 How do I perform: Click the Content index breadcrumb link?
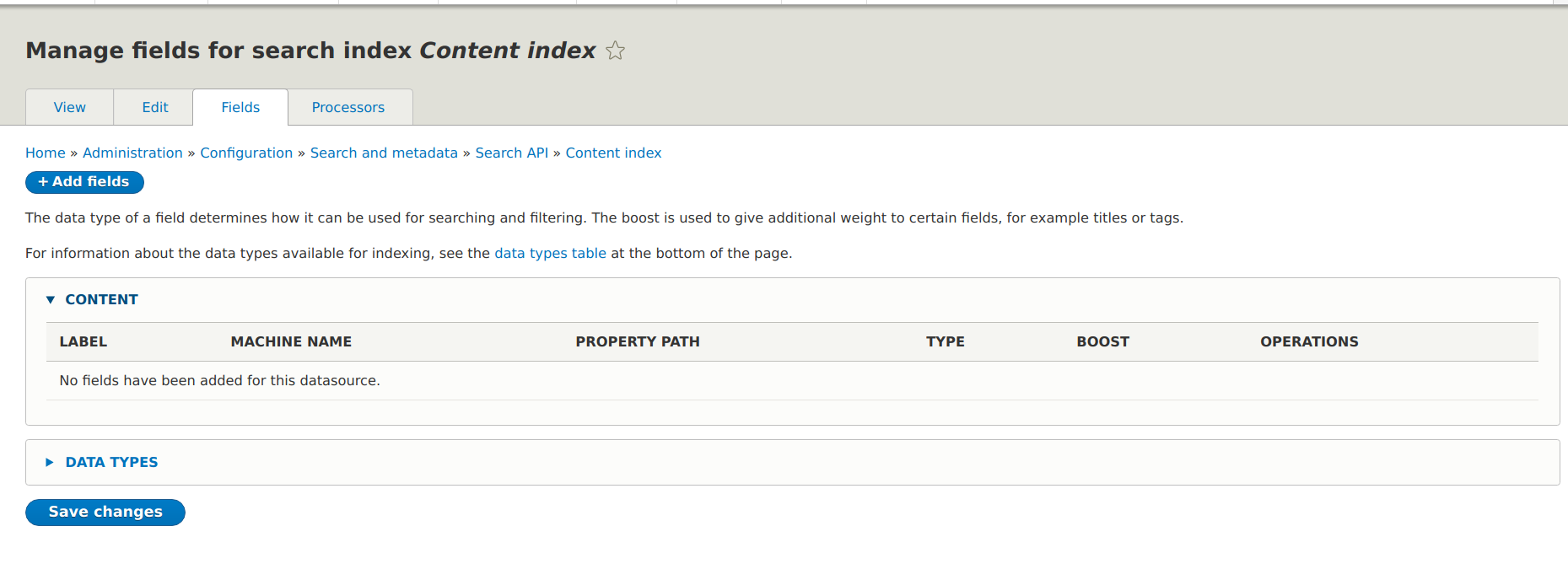(613, 153)
